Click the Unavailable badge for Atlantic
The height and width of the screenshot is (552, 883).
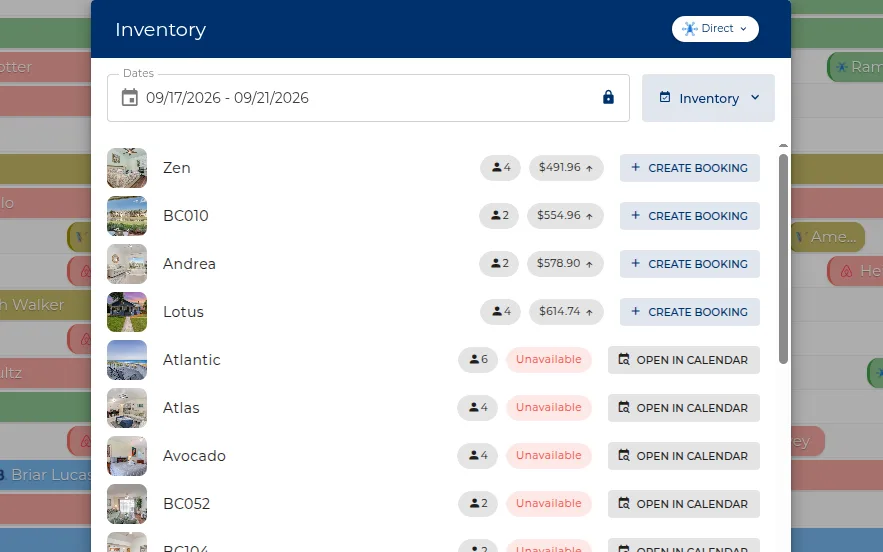tap(549, 360)
